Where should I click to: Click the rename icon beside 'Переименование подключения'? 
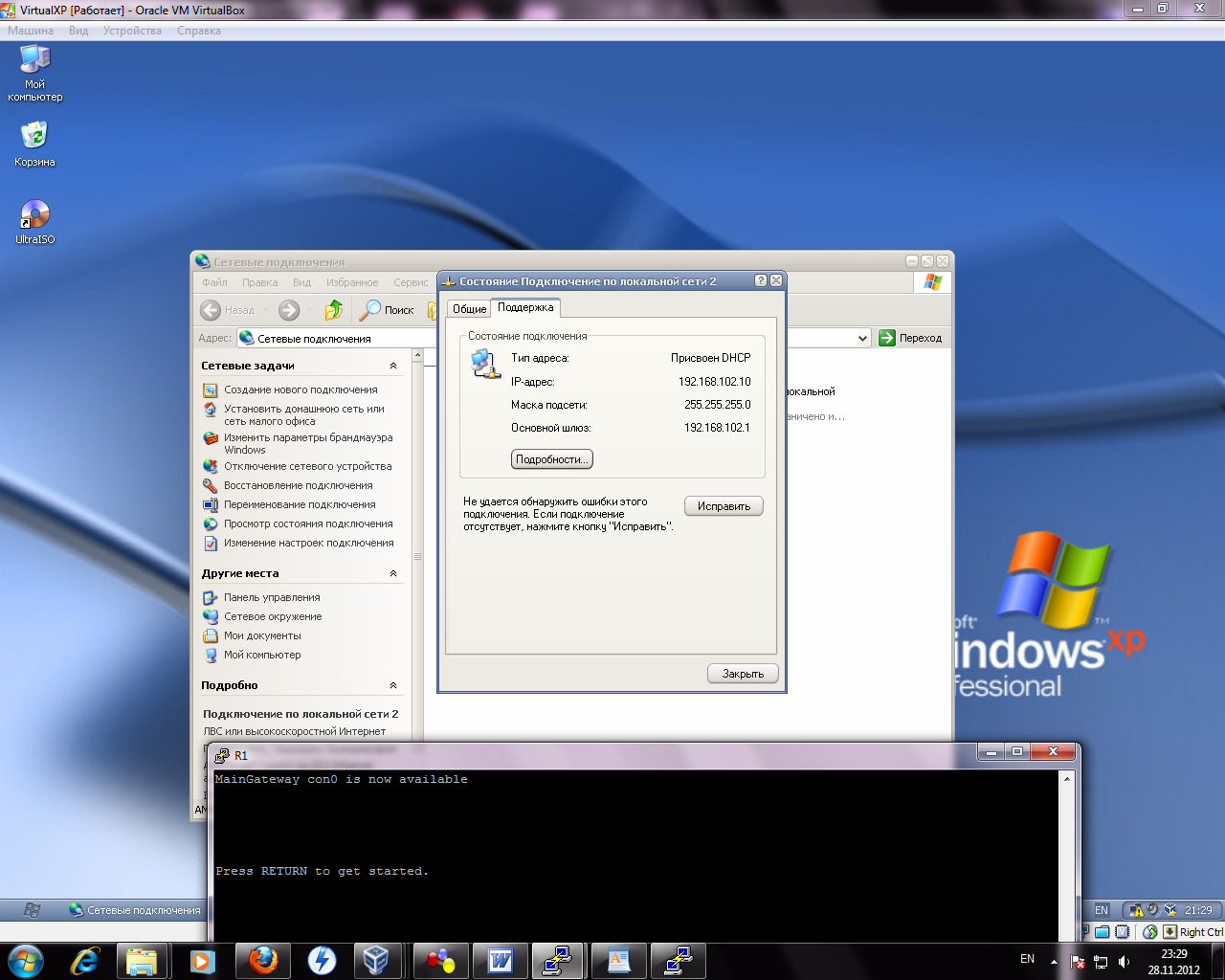tap(211, 505)
